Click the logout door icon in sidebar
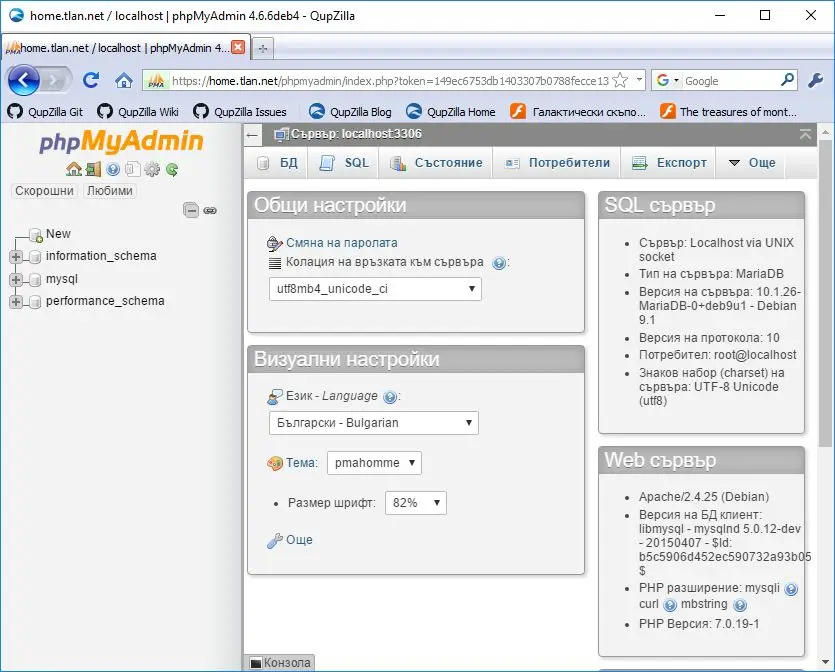Image resolution: width=835 pixels, height=672 pixels. pos(93,169)
